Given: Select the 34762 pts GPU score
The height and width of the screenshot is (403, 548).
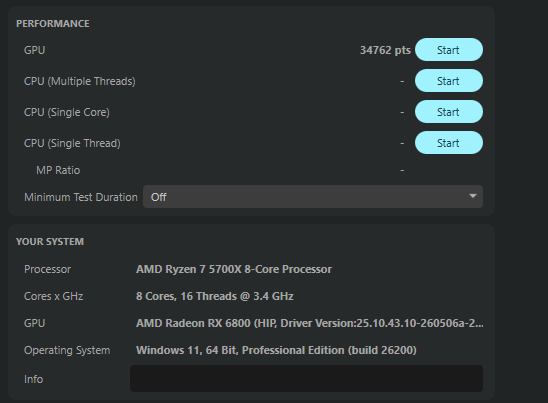Looking at the screenshot, I should point(385,50).
